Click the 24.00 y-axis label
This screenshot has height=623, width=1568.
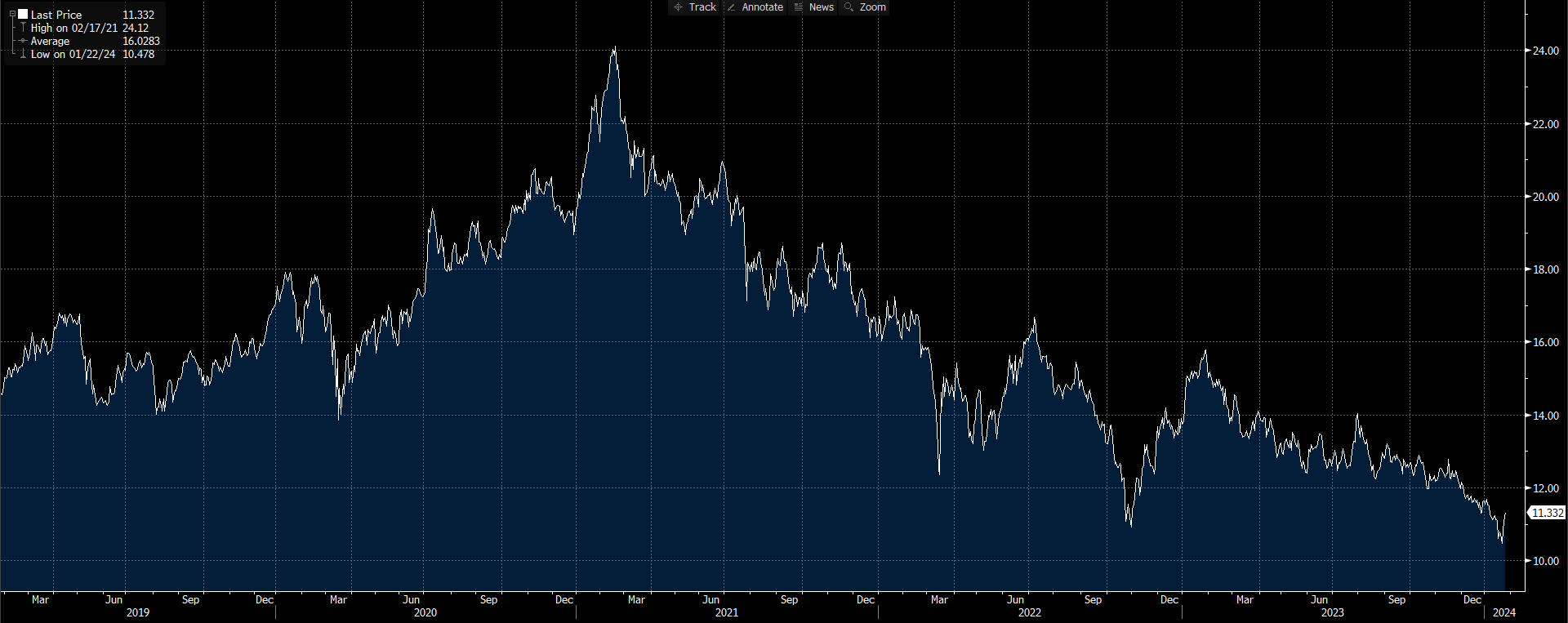[1545, 51]
